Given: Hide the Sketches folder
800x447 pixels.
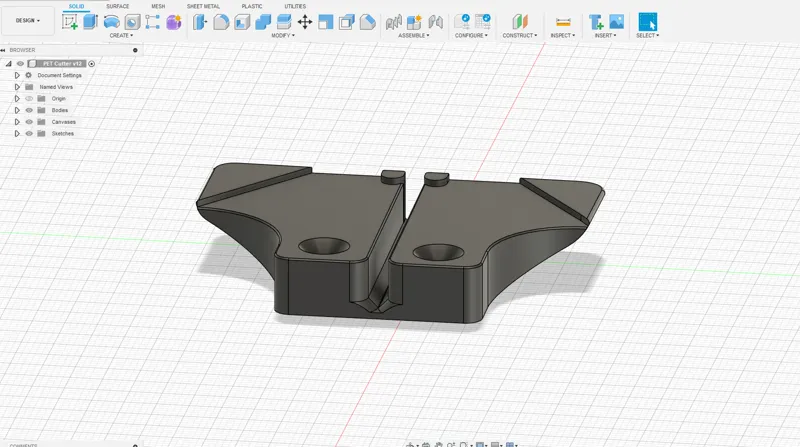Looking at the screenshot, I should tap(29, 134).
